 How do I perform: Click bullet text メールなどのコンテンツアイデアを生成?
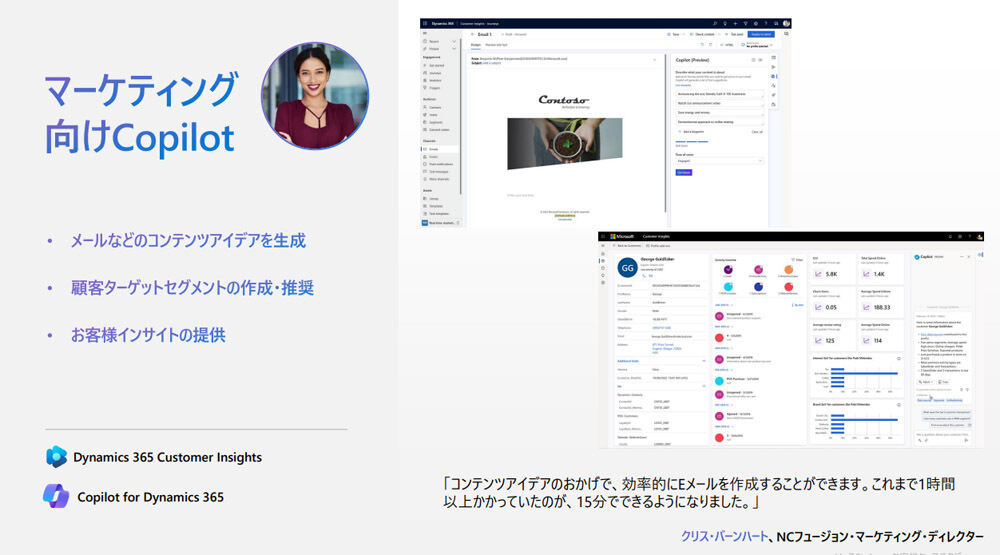pyautogui.click(x=188, y=240)
